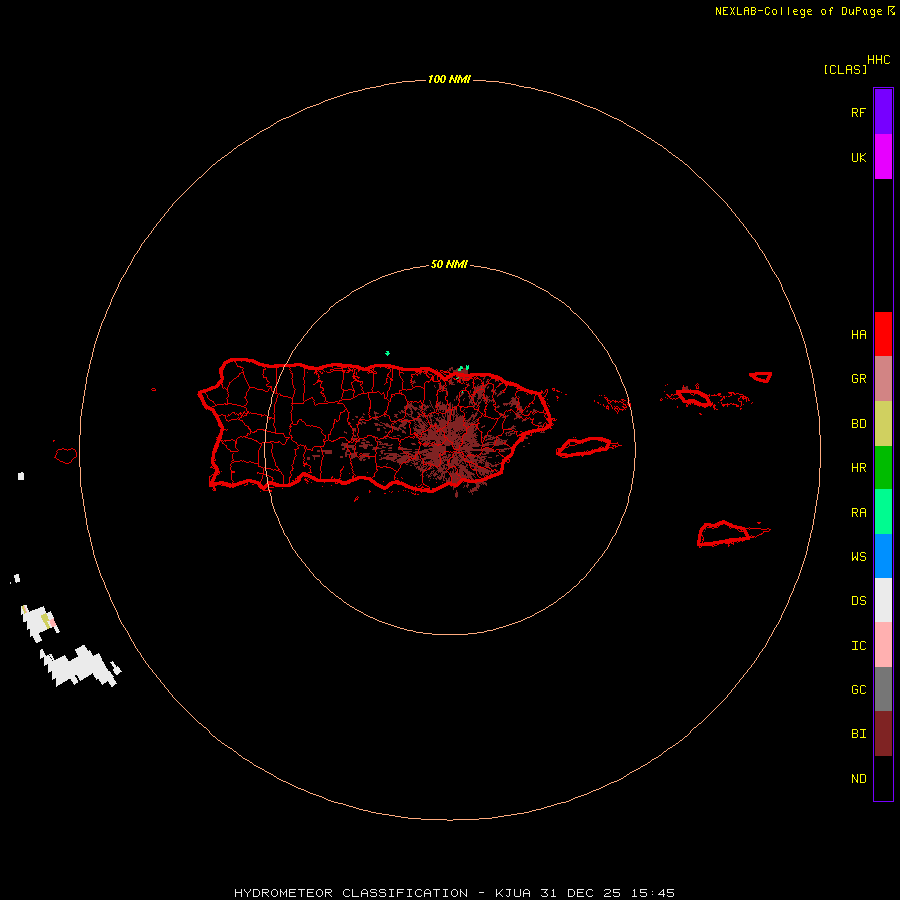Click the biological echo cluster over Puerto Rico
This screenshot has height=900, width=900.
[448, 441]
